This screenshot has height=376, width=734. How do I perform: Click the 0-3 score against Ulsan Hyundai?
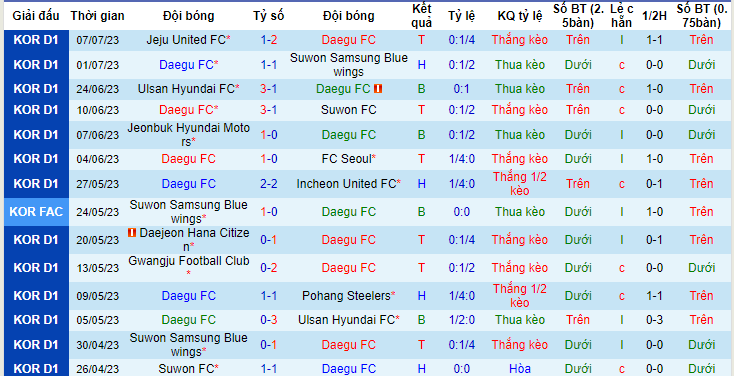point(269,320)
